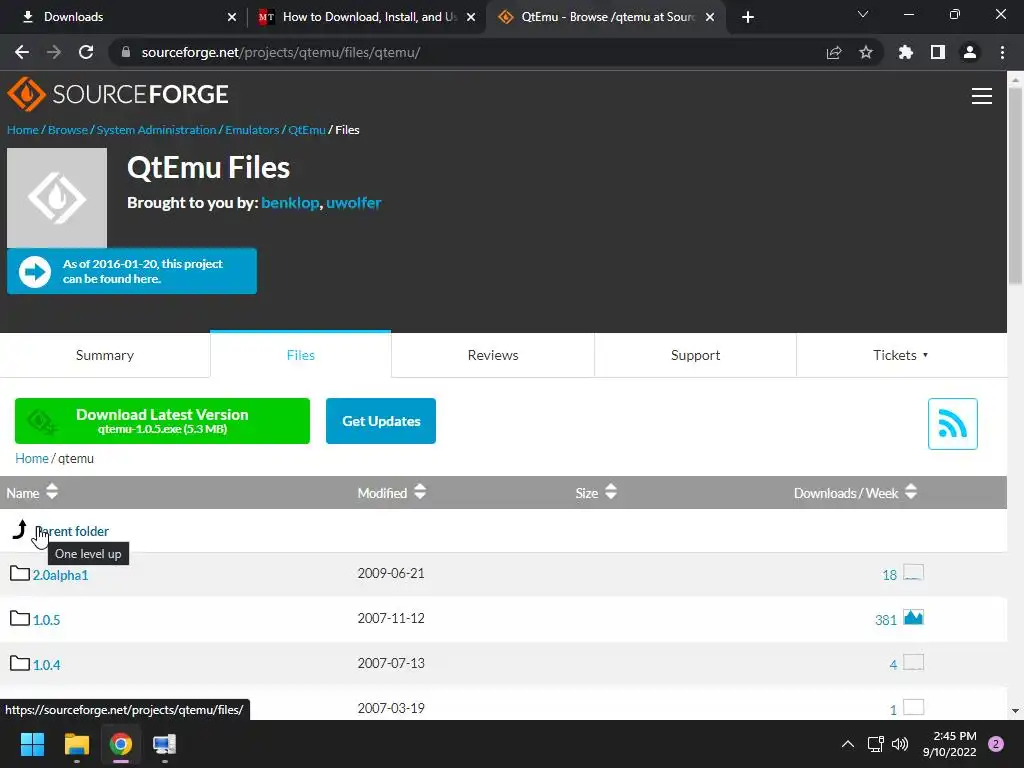This screenshot has width=1024, height=768.
Task: Open the Chrome profile avatar icon
Action: (970, 52)
